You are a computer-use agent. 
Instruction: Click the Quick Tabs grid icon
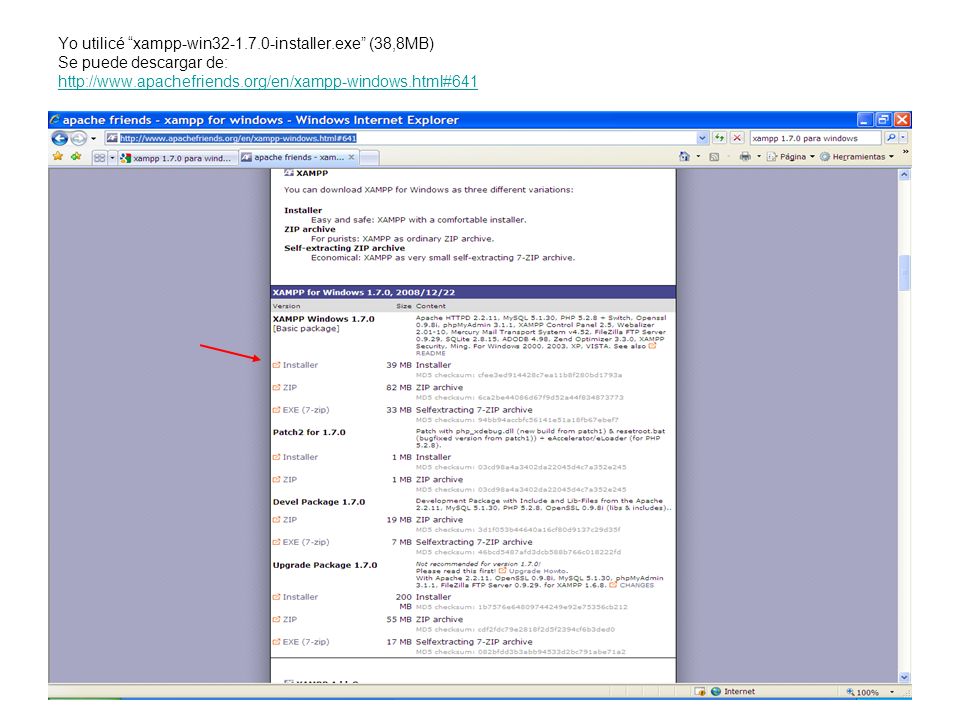point(100,158)
